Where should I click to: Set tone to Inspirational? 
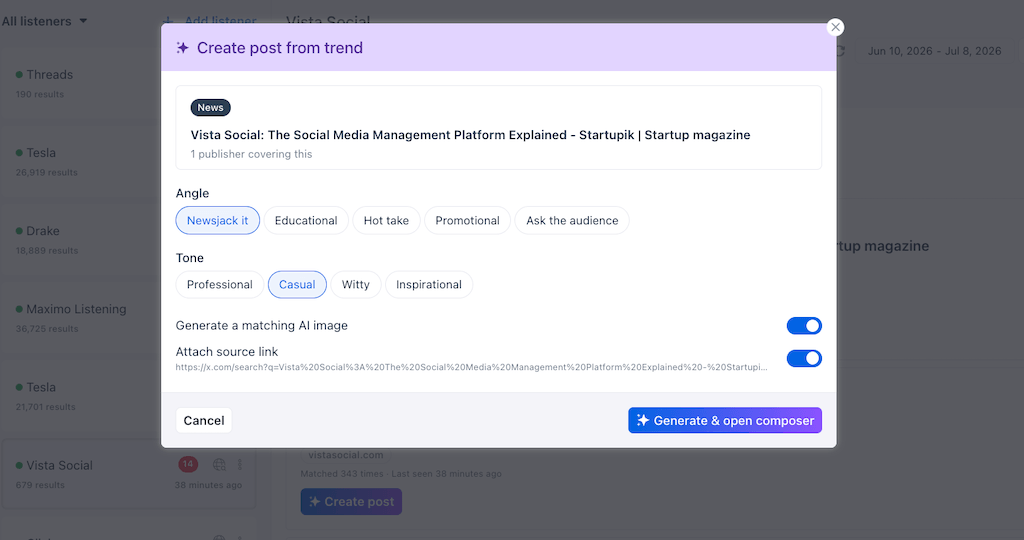(428, 285)
